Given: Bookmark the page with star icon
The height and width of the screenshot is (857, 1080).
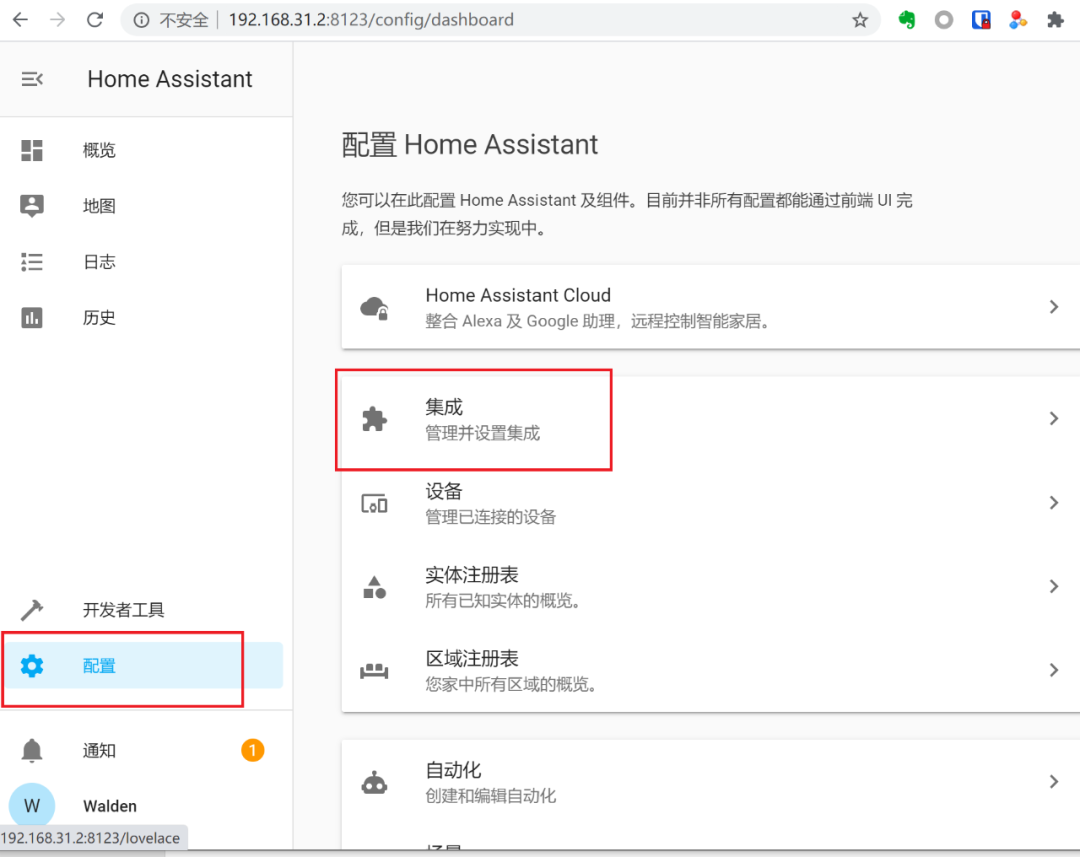Looking at the screenshot, I should pos(860,20).
